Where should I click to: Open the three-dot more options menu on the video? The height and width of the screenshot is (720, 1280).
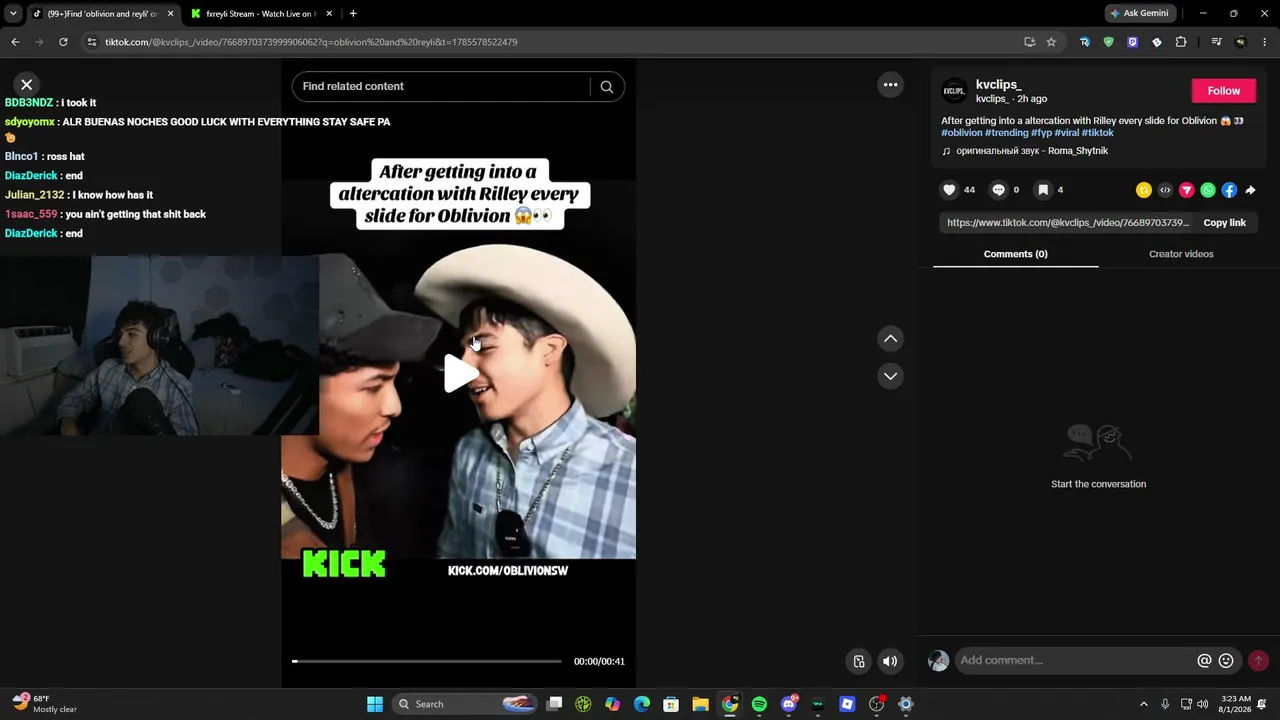click(x=890, y=85)
